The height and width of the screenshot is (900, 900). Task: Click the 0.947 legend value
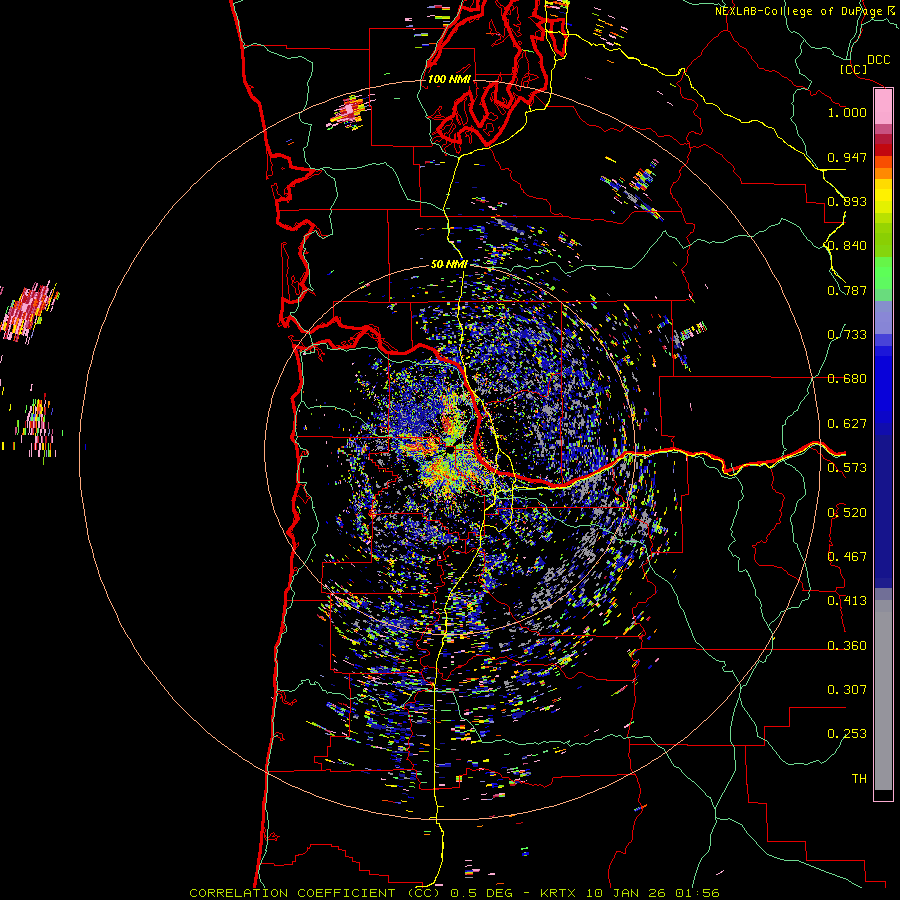pyautogui.click(x=847, y=157)
